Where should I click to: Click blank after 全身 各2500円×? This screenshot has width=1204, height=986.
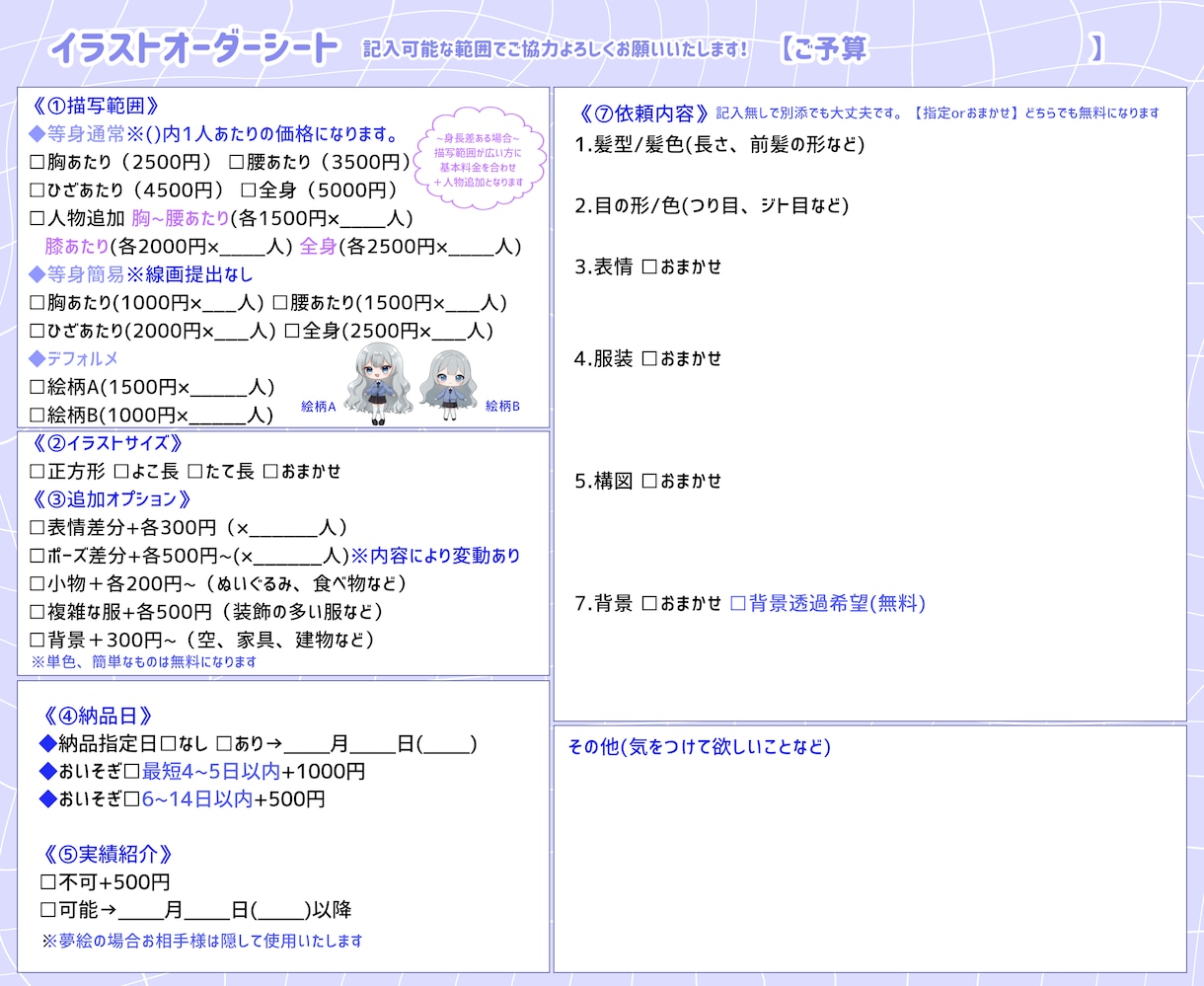click(470, 247)
